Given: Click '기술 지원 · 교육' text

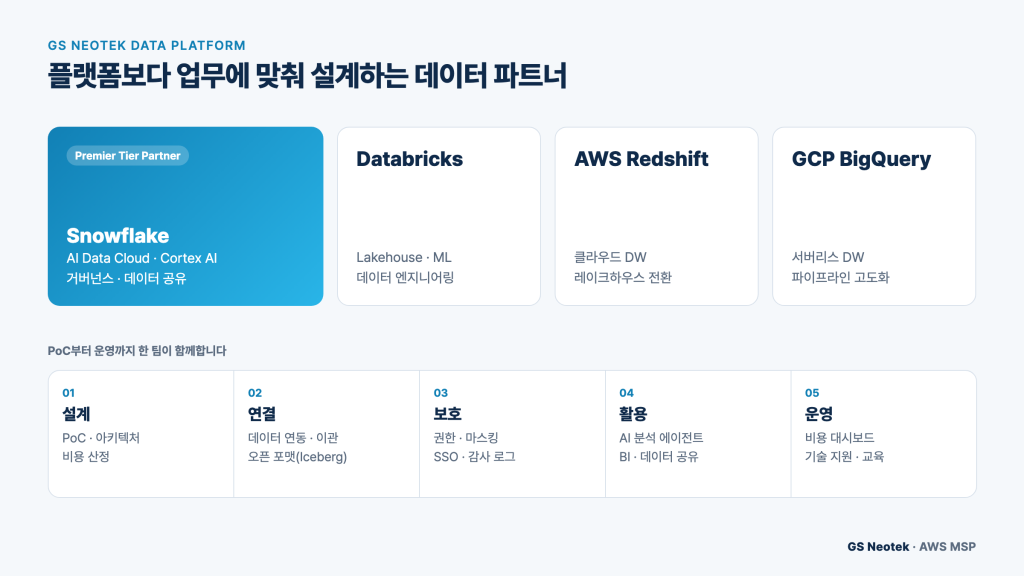Looking at the screenshot, I should pos(844,456).
